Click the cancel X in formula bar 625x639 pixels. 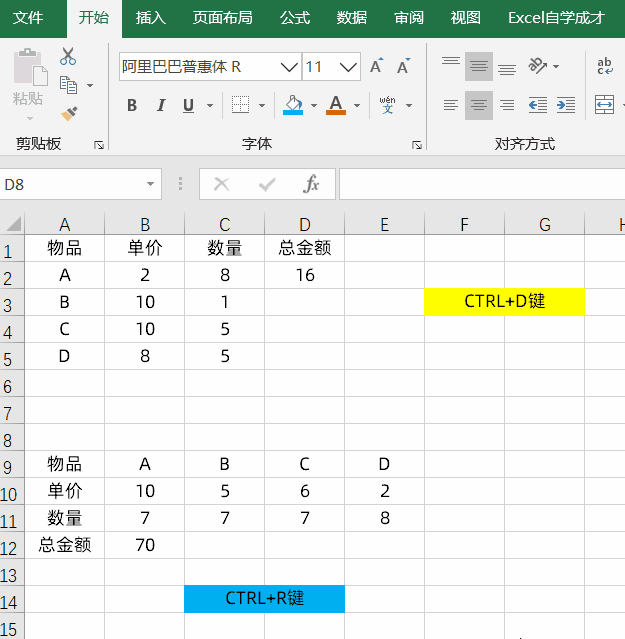[222, 184]
